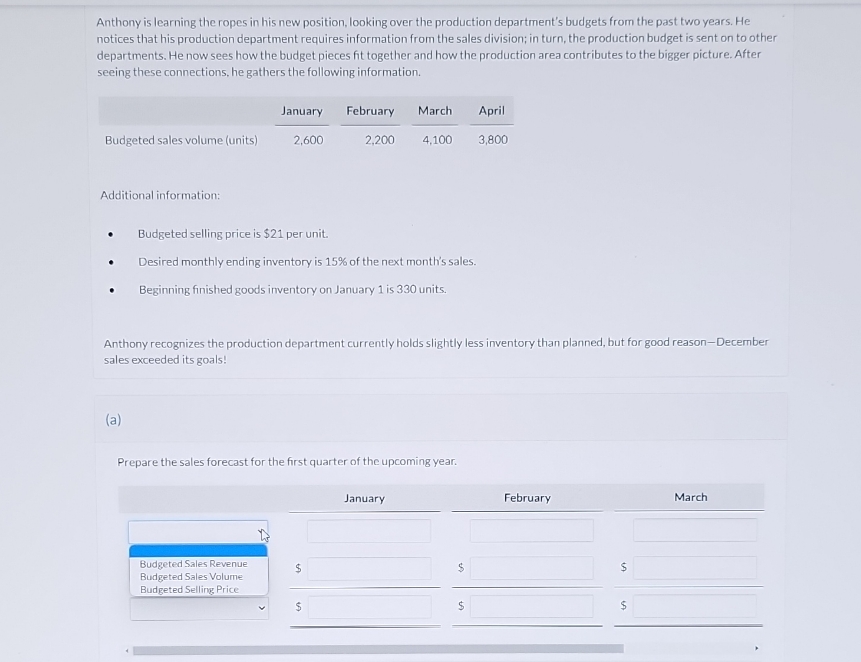This screenshot has width=861, height=662.
Task: Click January second row dollar input
Action: [369, 569]
